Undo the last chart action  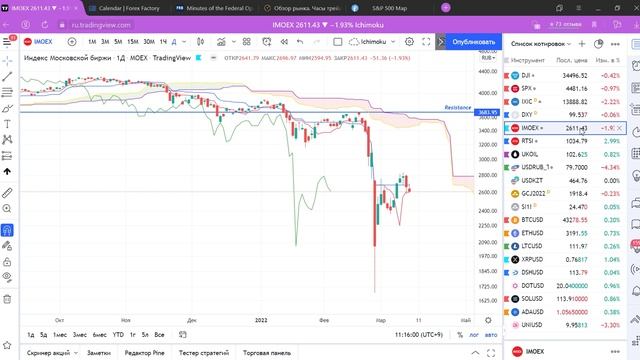coord(300,42)
